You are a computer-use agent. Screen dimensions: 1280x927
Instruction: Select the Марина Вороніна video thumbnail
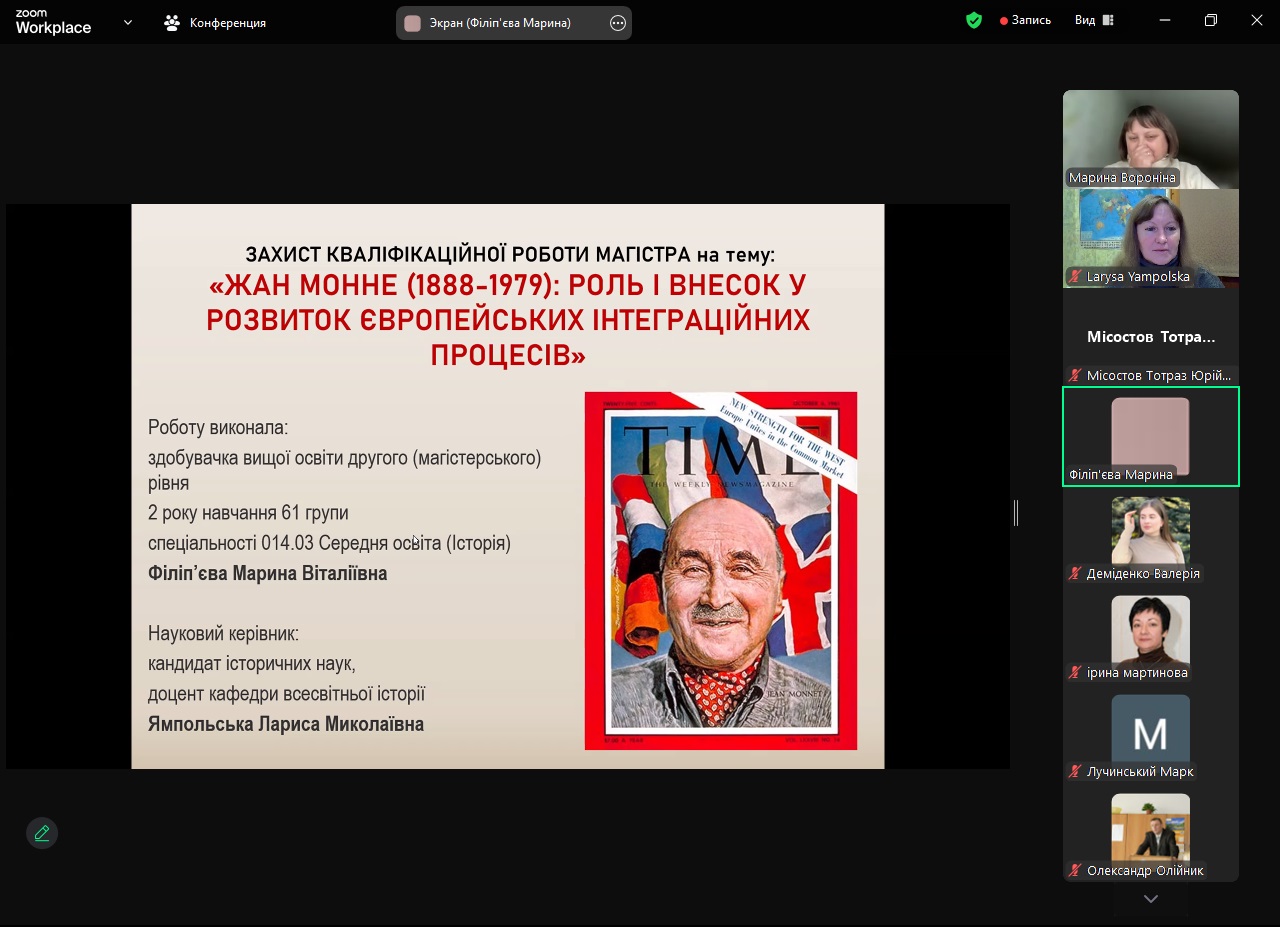coord(1151,139)
